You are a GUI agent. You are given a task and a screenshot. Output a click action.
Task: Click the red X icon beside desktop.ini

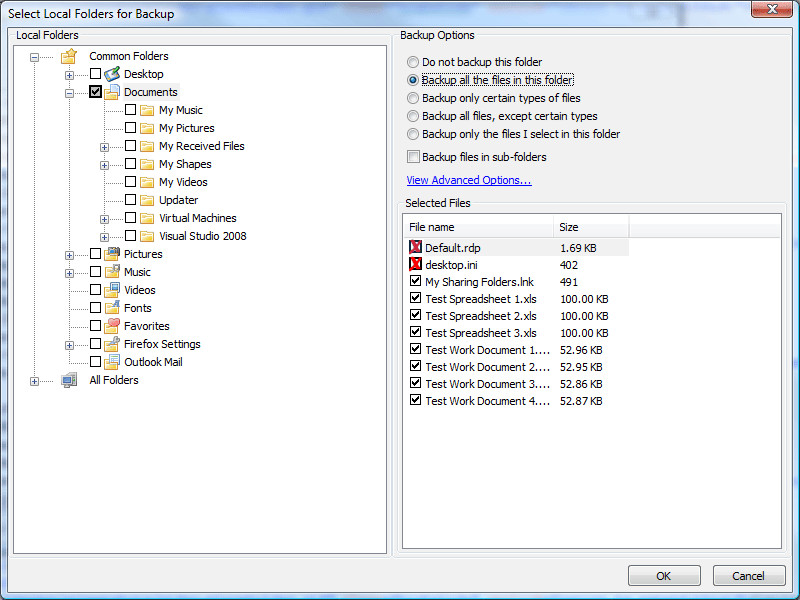click(x=415, y=264)
